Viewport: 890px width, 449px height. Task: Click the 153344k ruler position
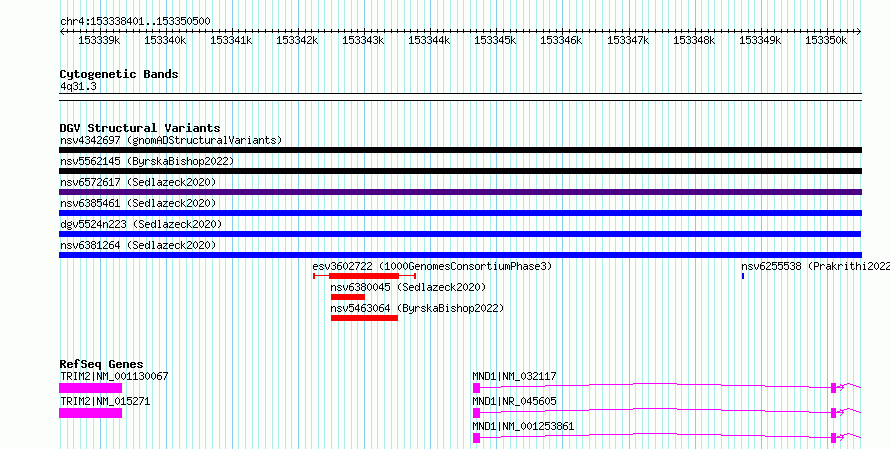[x=429, y=40]
